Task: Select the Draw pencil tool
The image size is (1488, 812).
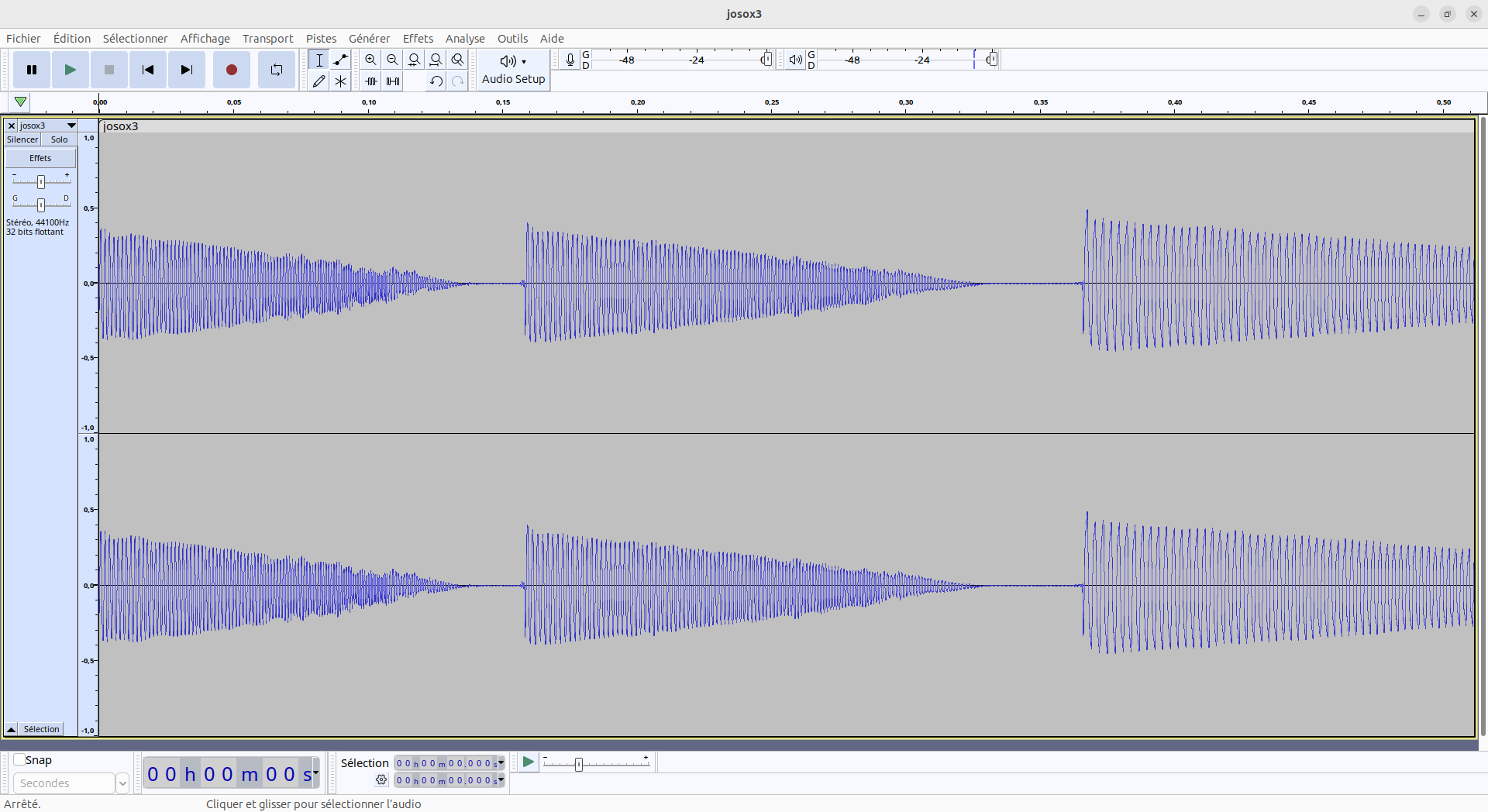Action: [x=319, y=81]
